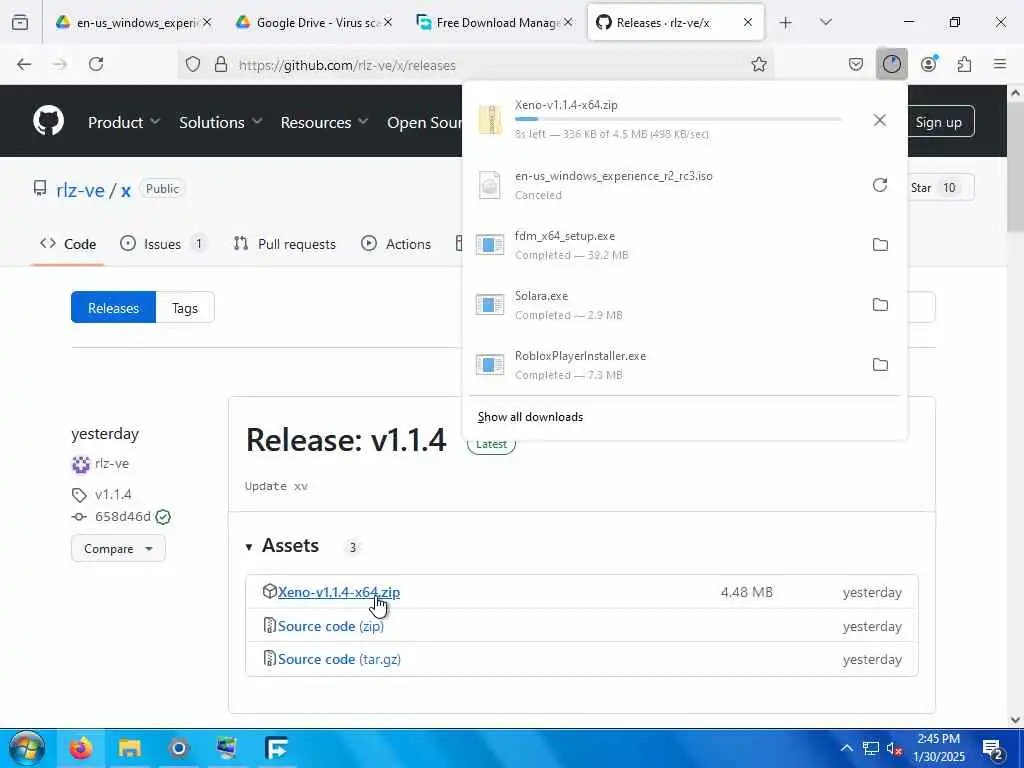Open the Firefox account icon
Image resolution: width=1024 pixels, height=768 pixels.
tap(929, 64)
